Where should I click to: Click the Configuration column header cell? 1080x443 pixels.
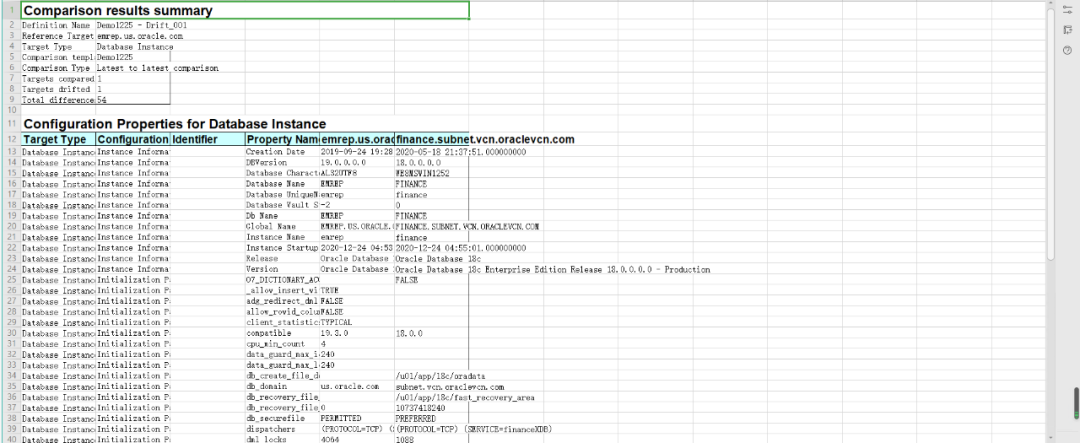click(133, 139)
